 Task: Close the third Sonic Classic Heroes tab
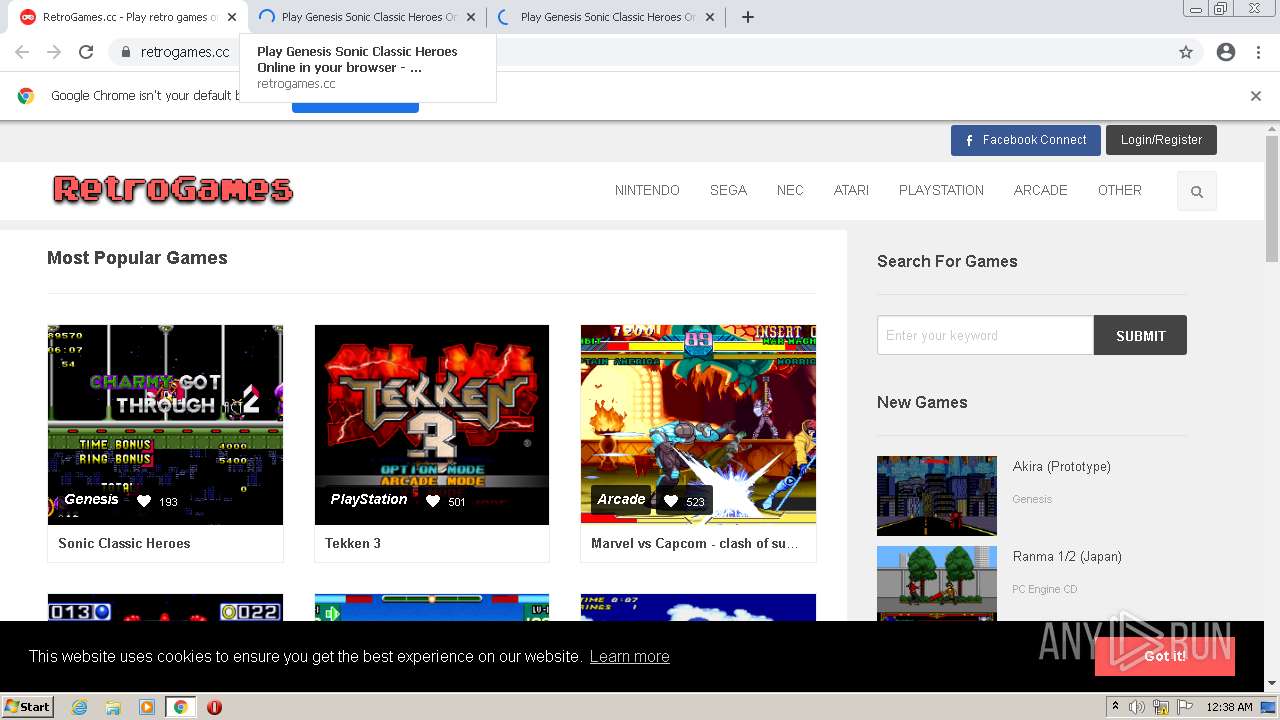click(710, 17)
